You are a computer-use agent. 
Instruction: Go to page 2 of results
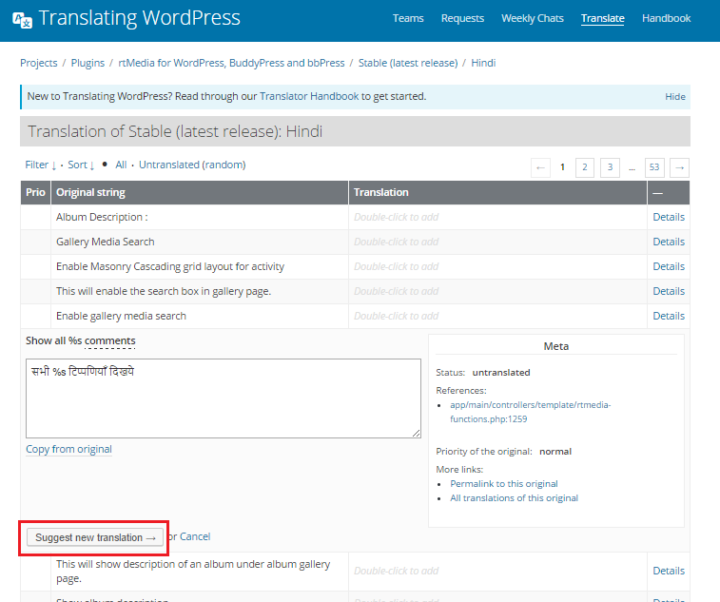585,167
